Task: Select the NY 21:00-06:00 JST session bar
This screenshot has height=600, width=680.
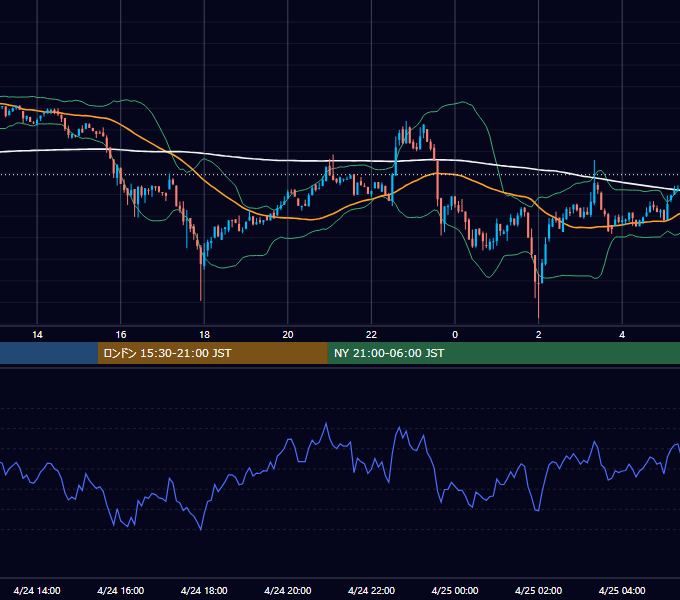Action: (503, 353)
